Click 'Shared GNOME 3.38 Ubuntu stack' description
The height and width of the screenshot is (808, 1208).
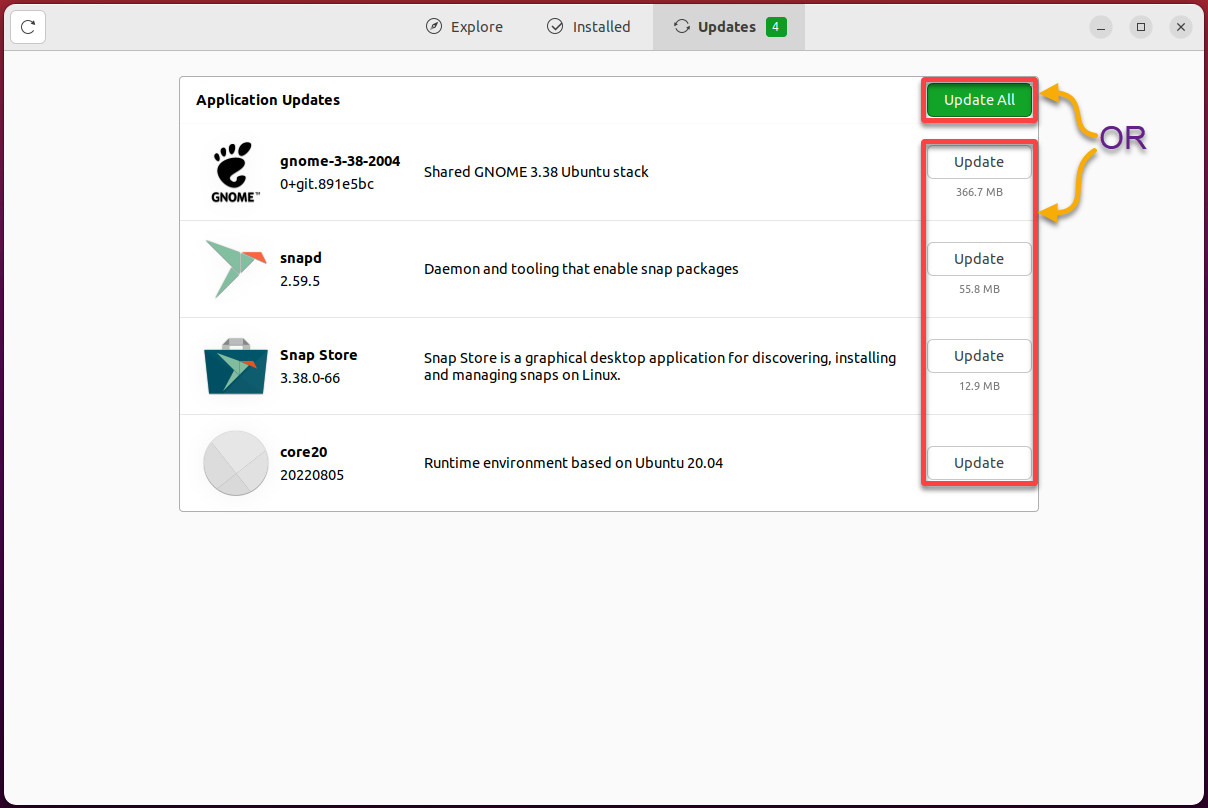[536, 172]
